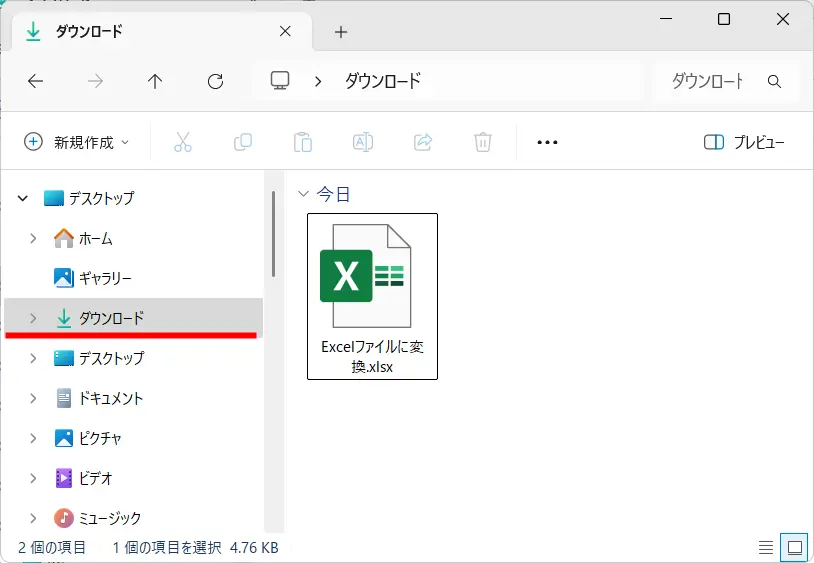
Task: Open the three-dots more options menu
Action: pos(547,142)
